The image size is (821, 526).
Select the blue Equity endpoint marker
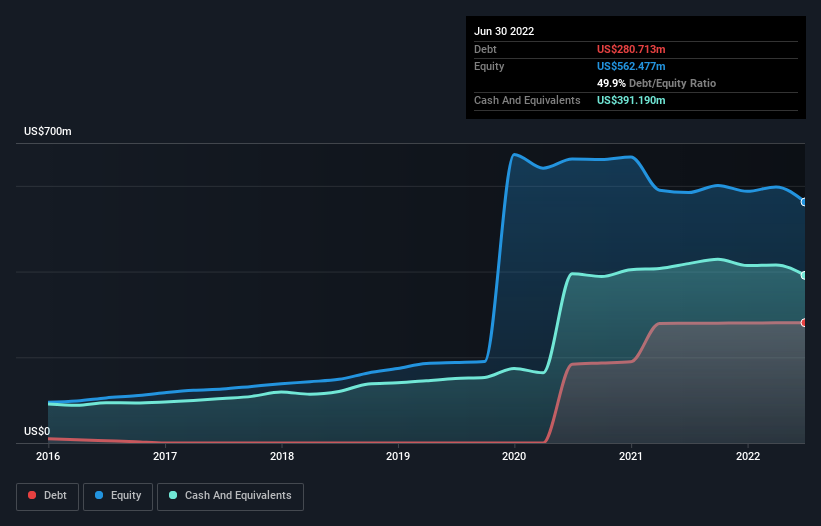804,202
